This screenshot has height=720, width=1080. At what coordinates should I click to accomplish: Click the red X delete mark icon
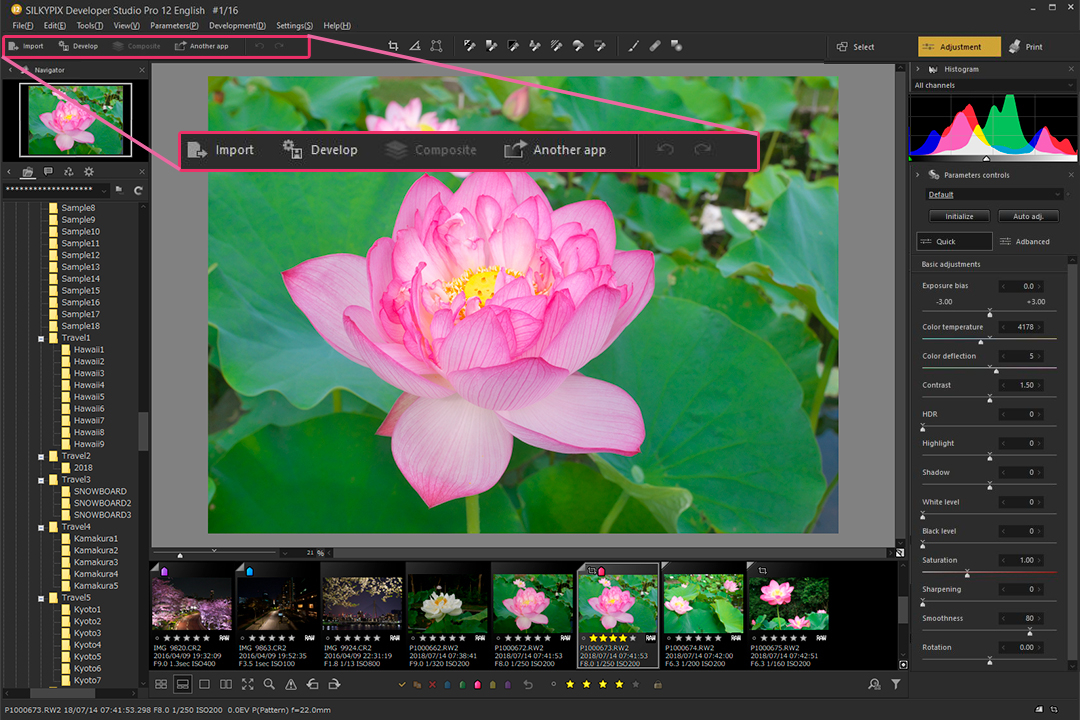pos(433,685)
